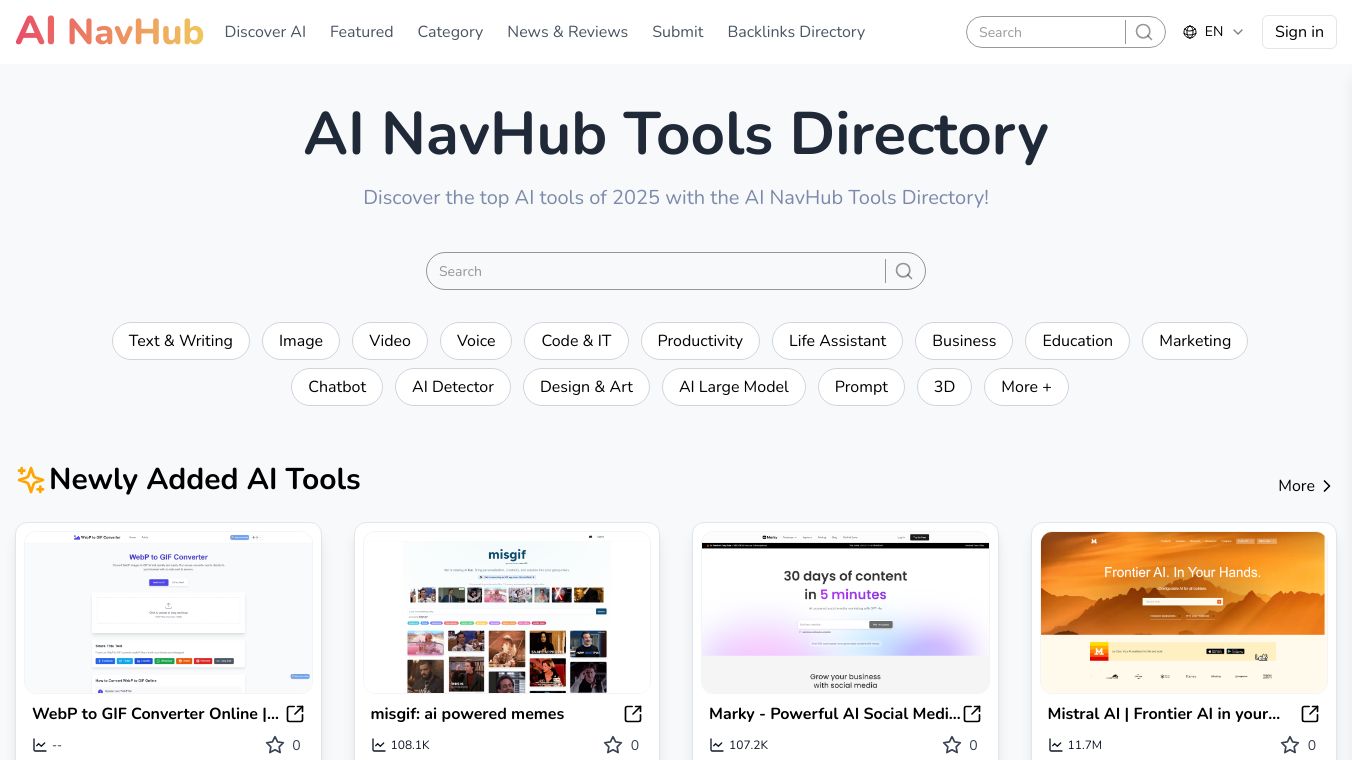Click the More chevron arrow for new tools
Viewport: 1352px width, 760px height.
[x=1327, y=486]
